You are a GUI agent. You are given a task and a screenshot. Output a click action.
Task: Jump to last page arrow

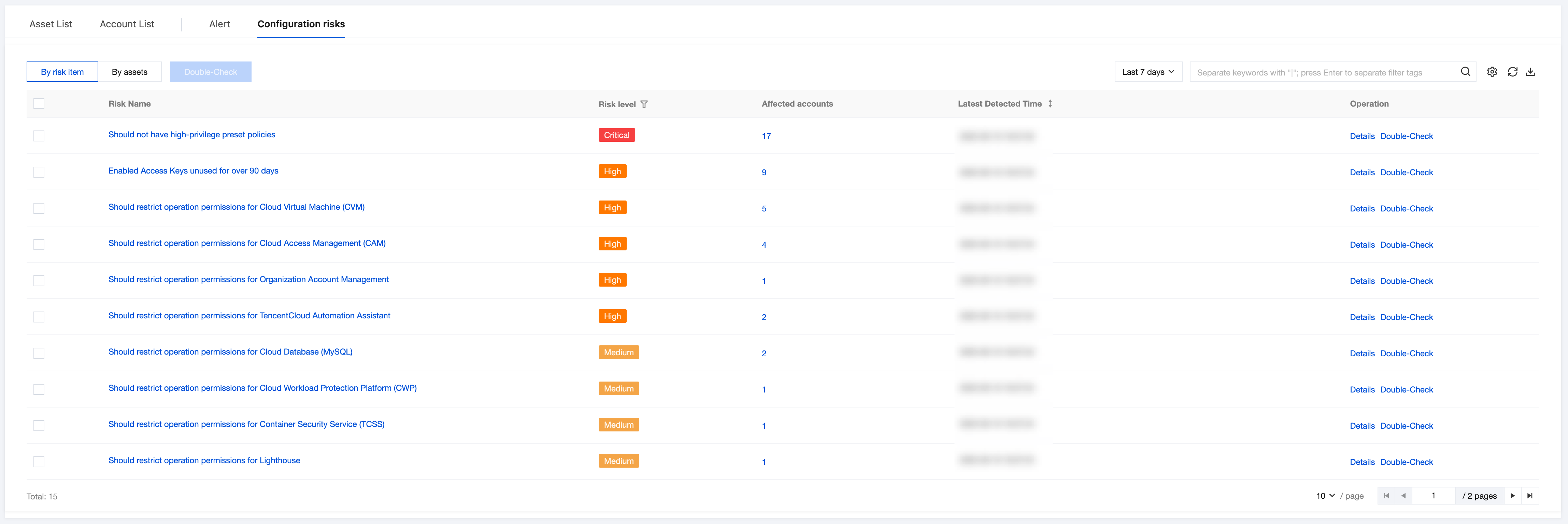pyautogui.click(x=1530, y=495)
